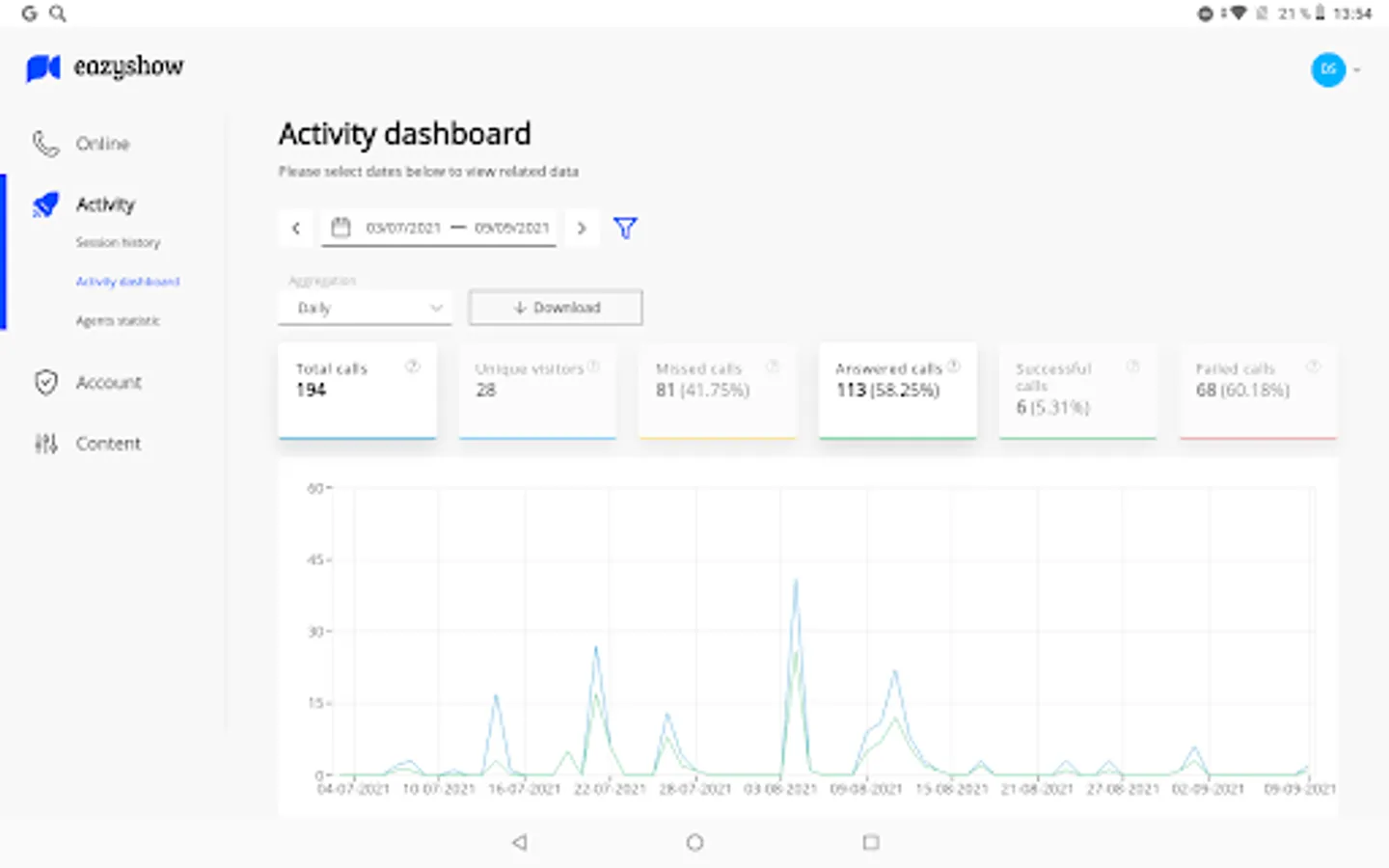Open the Content sliders icon
The image size is (1389, 868).
(45, 444)
